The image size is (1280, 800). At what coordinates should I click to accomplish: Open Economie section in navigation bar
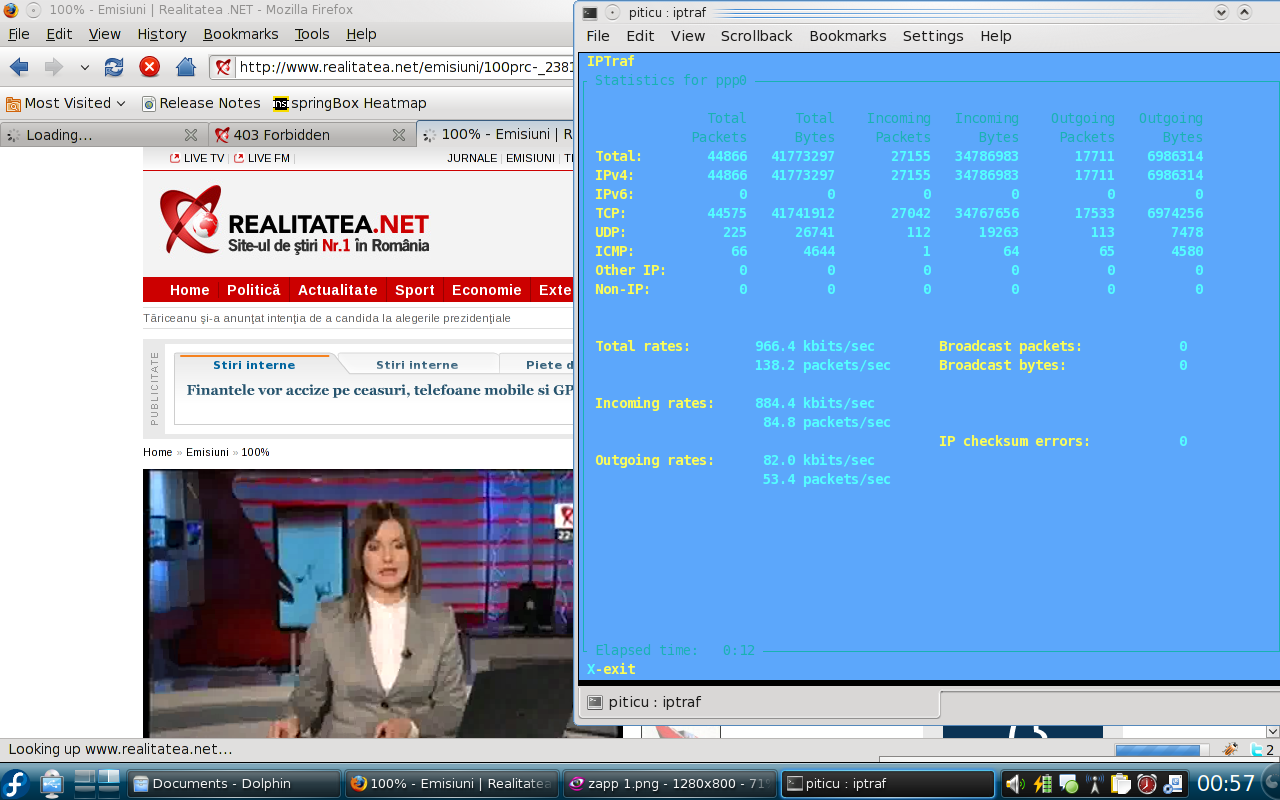pos(487,290)
